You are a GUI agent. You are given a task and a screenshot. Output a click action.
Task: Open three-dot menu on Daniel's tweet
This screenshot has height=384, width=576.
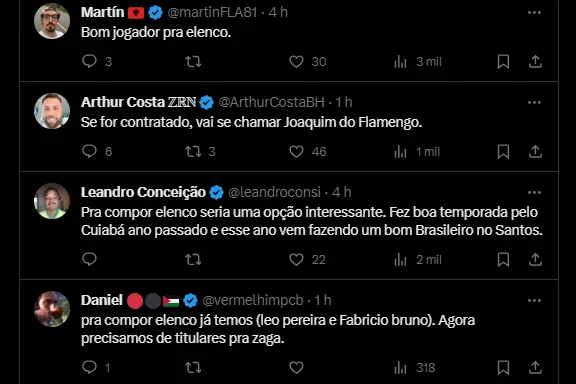click(x=534, y=301)
